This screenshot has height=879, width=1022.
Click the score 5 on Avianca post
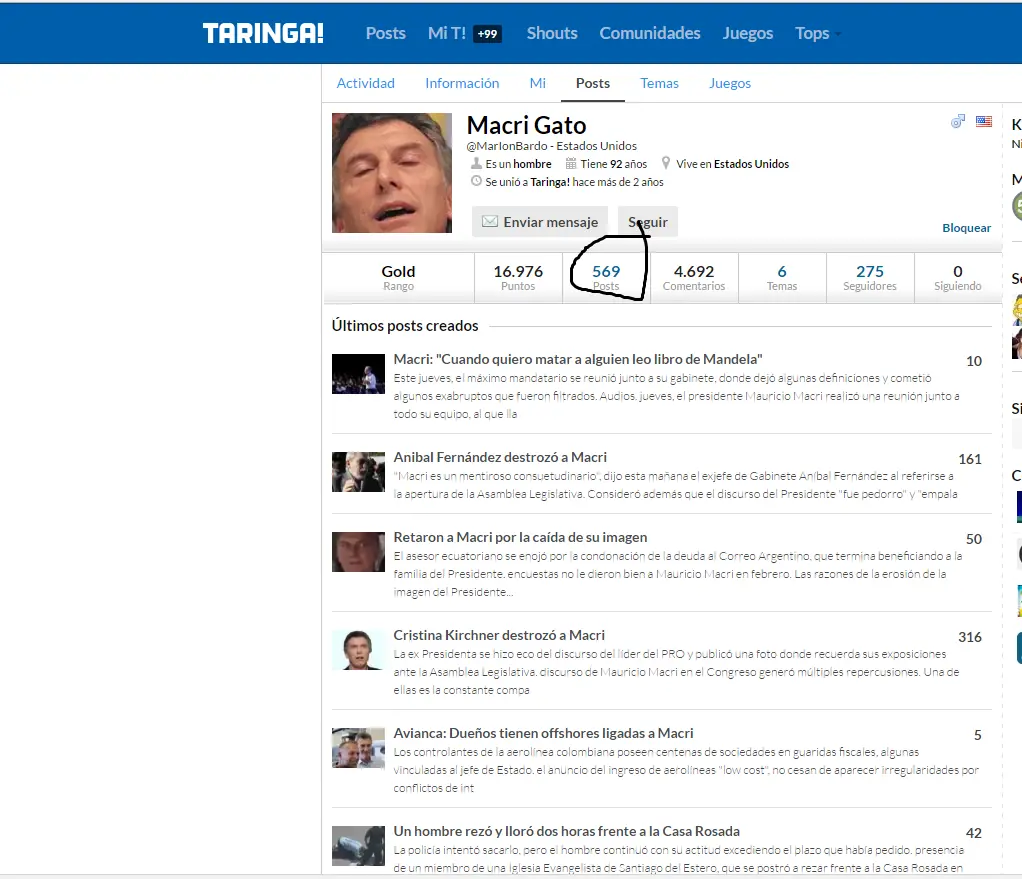[978, 736]
